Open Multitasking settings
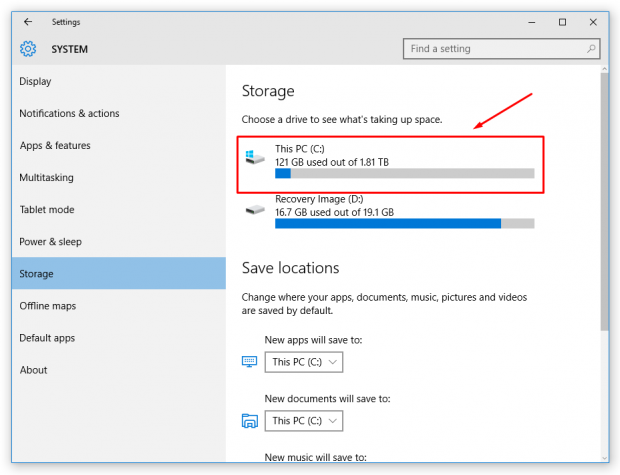Image resolution: width=620 pixels, height=475 pixels. point(47,178)
